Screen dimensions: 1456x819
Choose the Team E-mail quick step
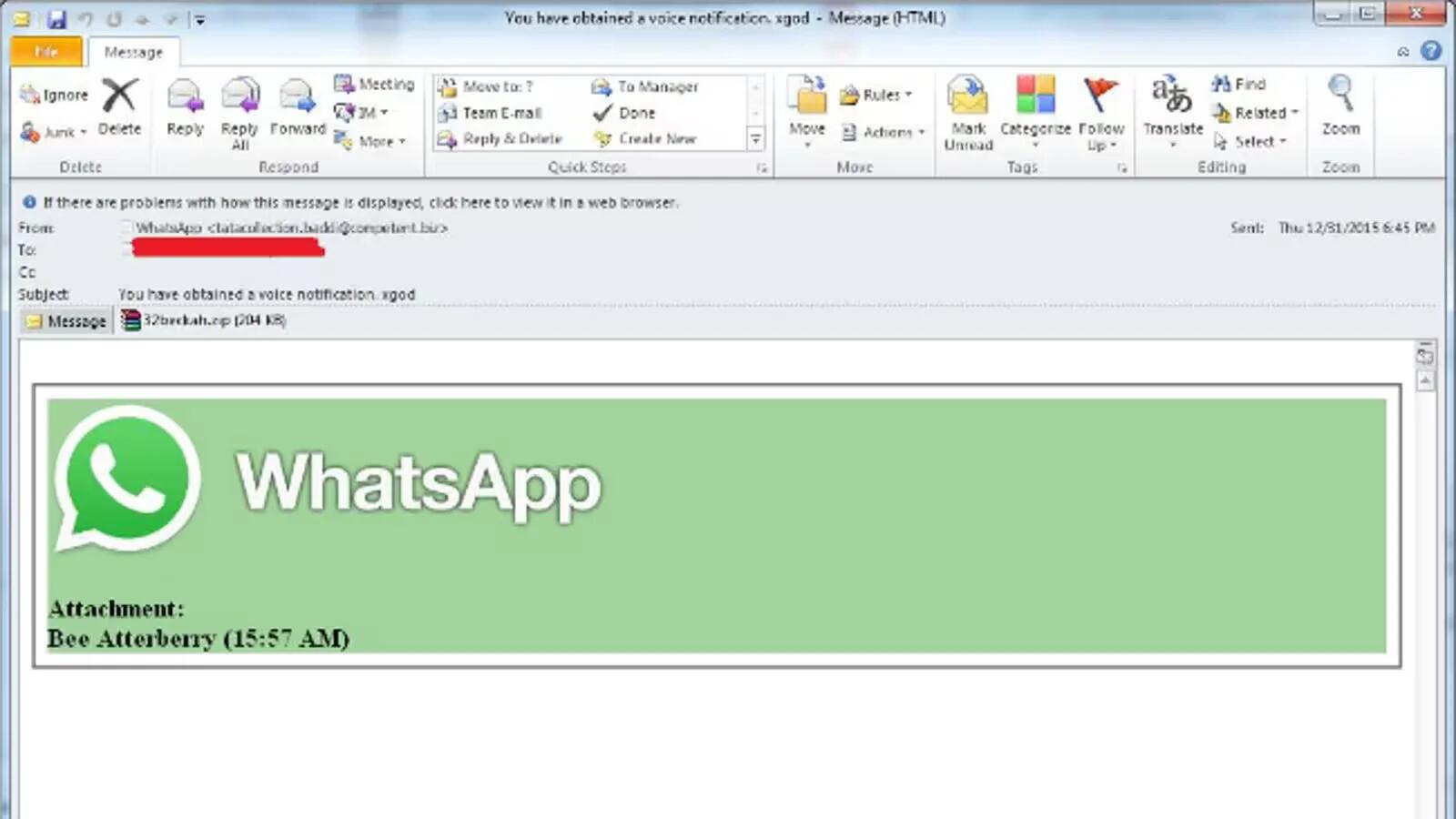[490, 113]
